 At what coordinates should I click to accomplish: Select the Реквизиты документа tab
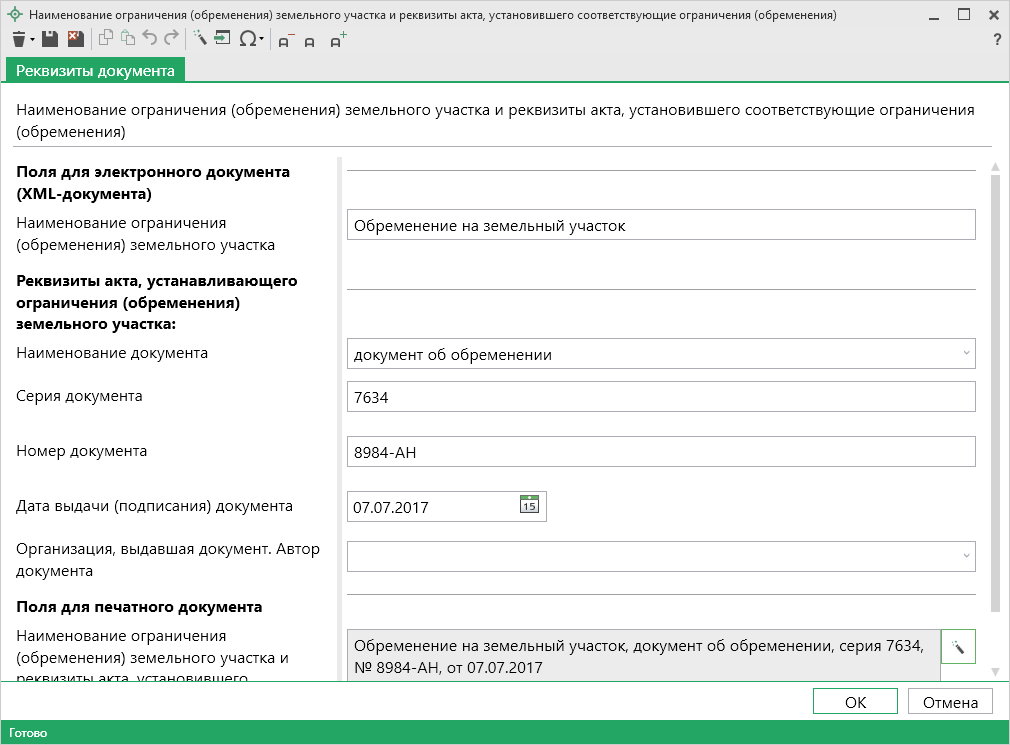tap(95, 70)
